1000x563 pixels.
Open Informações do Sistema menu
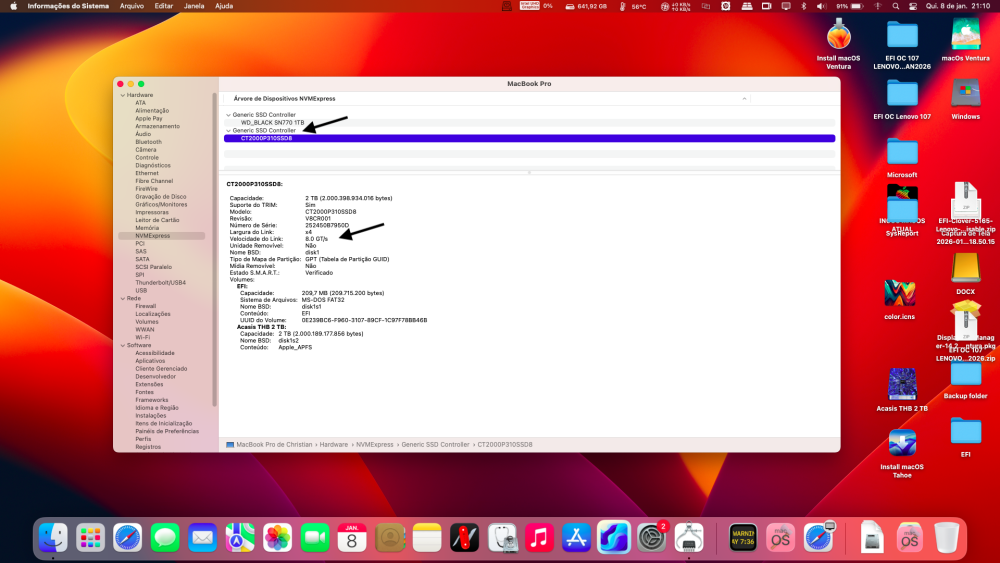pyautogui.click(x=68, y=6)
